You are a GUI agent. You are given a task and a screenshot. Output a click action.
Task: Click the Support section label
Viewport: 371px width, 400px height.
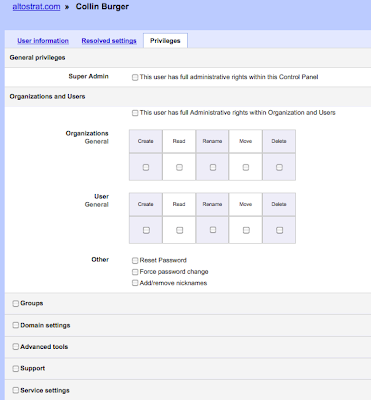(33, 368)
